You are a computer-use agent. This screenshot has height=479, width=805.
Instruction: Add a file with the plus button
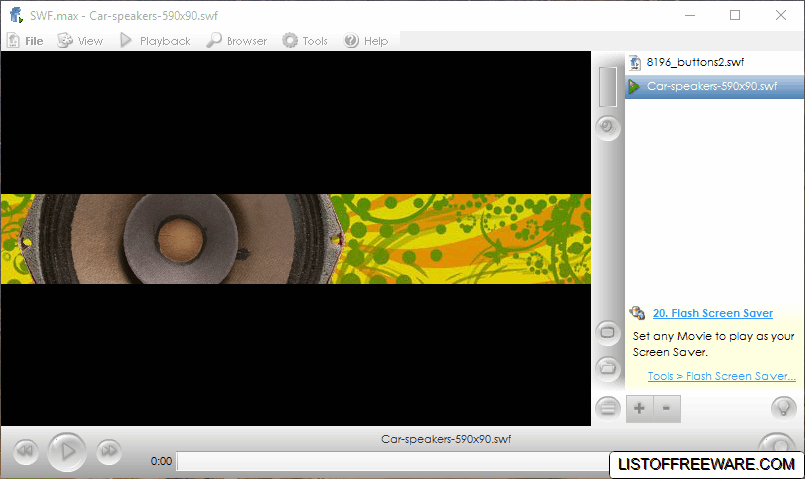640,409
